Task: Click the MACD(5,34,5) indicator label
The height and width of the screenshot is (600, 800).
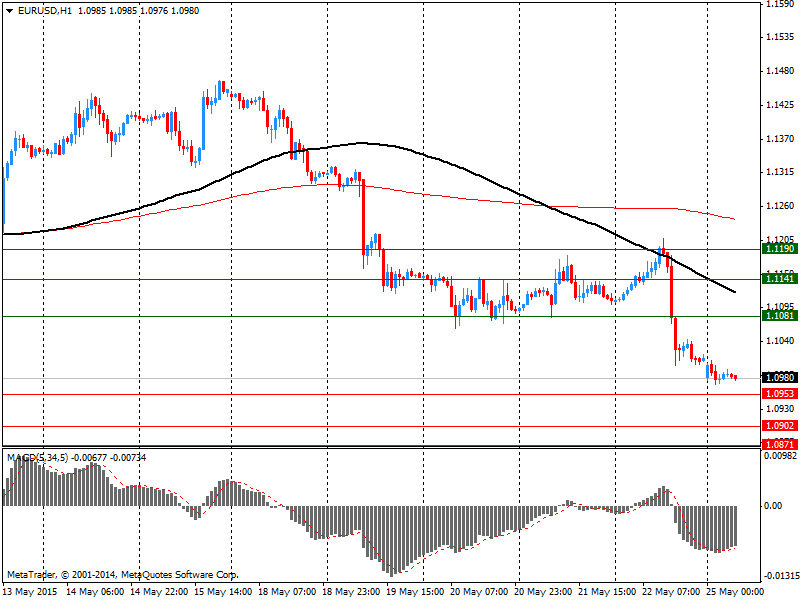Action: pyautogui.click(x=37, y=458)
